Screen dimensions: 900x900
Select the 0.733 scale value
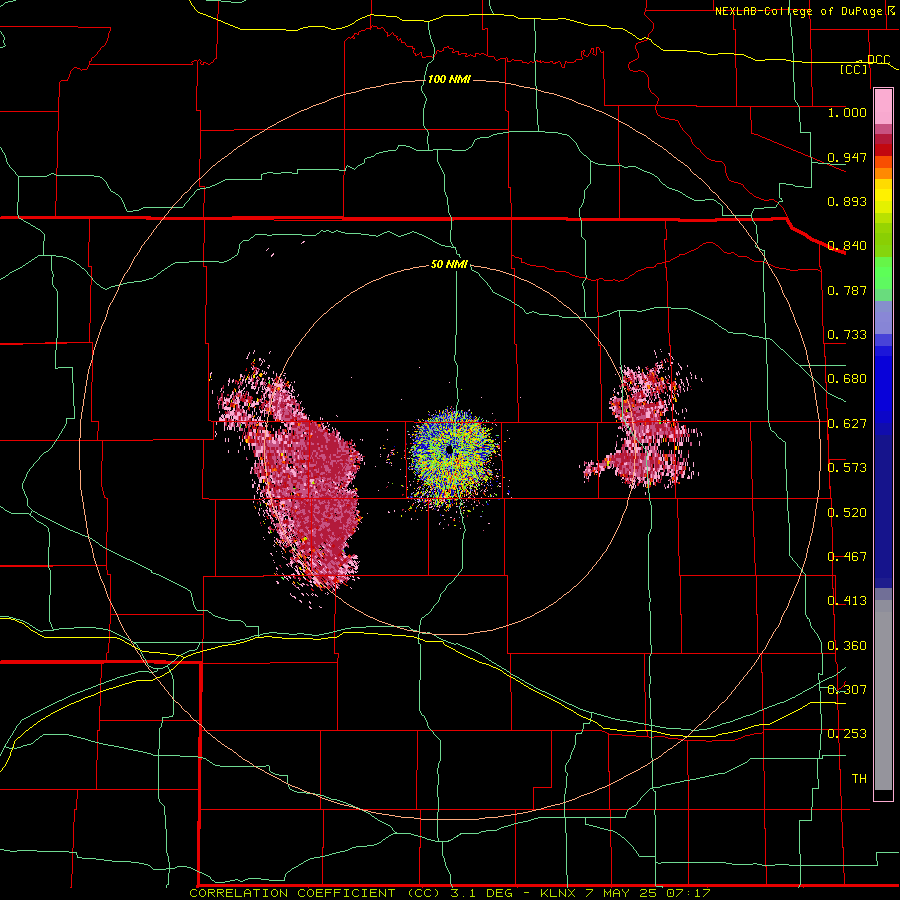click(847, 335)
